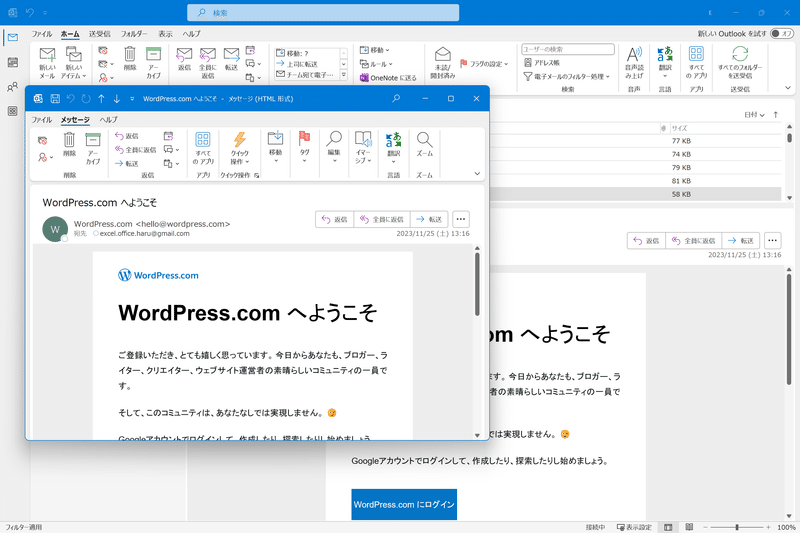Click All Apps icon in main Outlook ribbon
The height and width of the screenshot is (533, 800).
click(x=696, y=62)
